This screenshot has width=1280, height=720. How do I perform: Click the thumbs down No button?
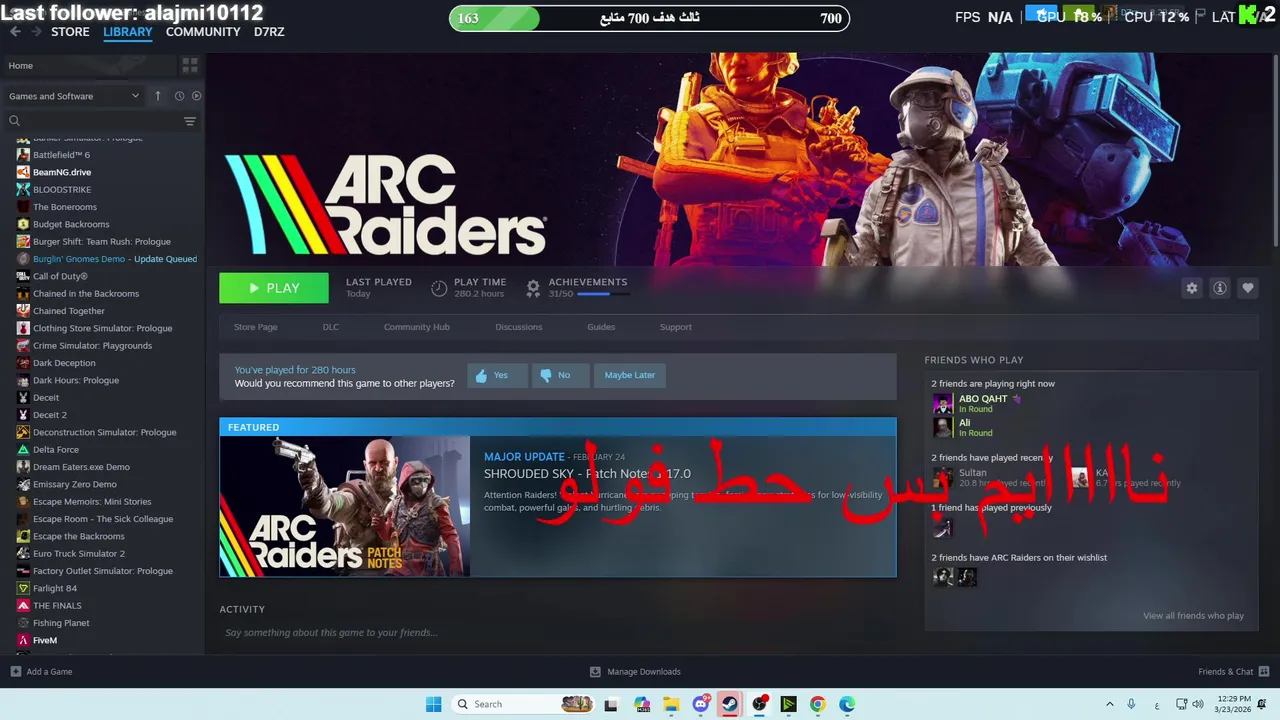(560, 375)
